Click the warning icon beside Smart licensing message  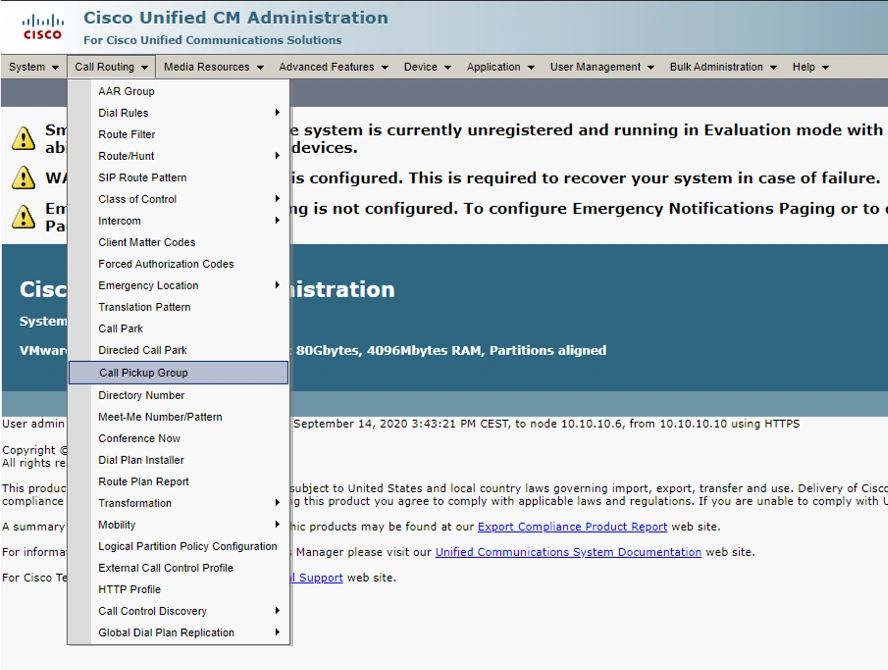23,138
